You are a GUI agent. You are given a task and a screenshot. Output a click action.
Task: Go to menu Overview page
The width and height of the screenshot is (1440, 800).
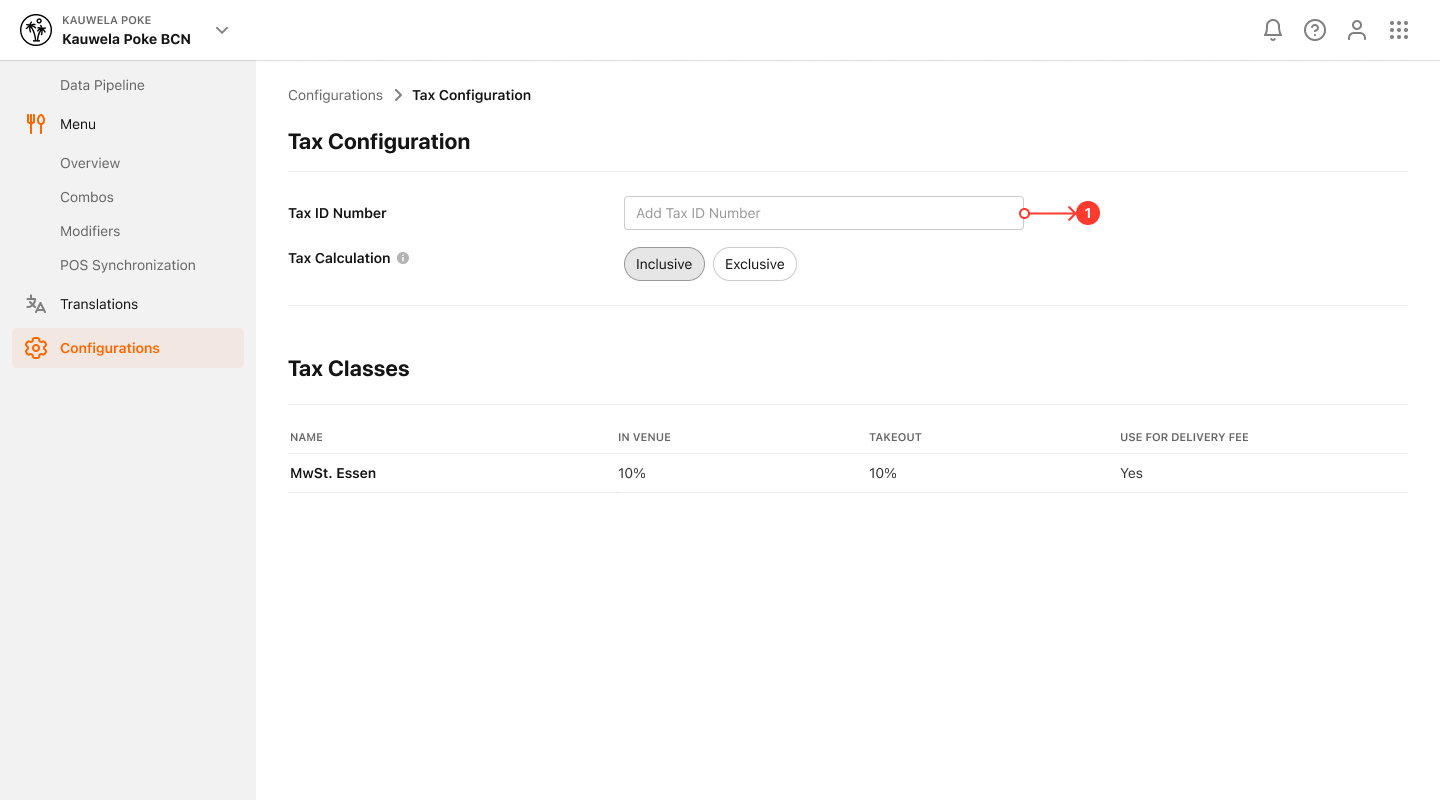[x=90, y=163]
